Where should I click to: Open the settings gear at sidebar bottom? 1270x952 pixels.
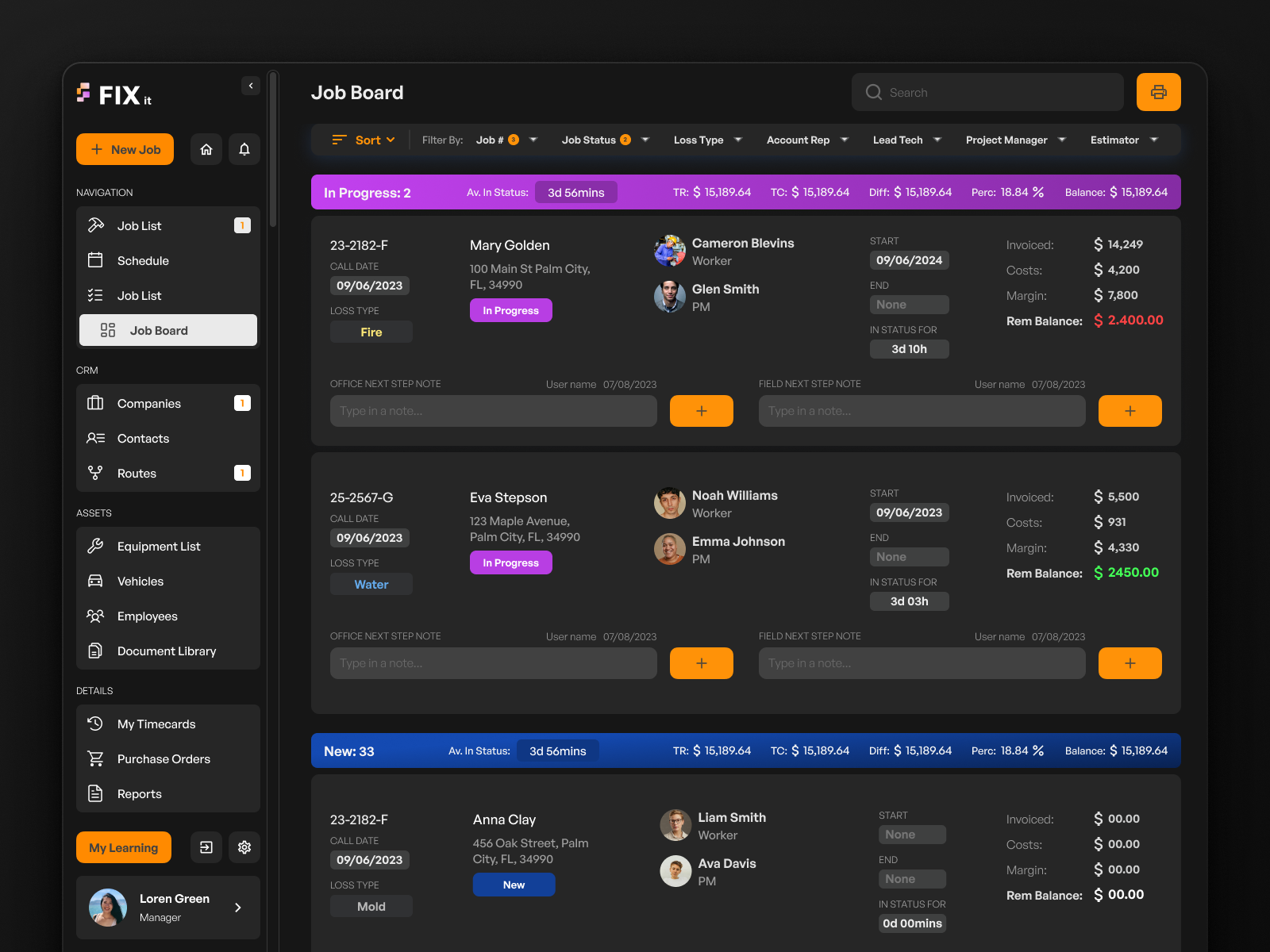244,847
